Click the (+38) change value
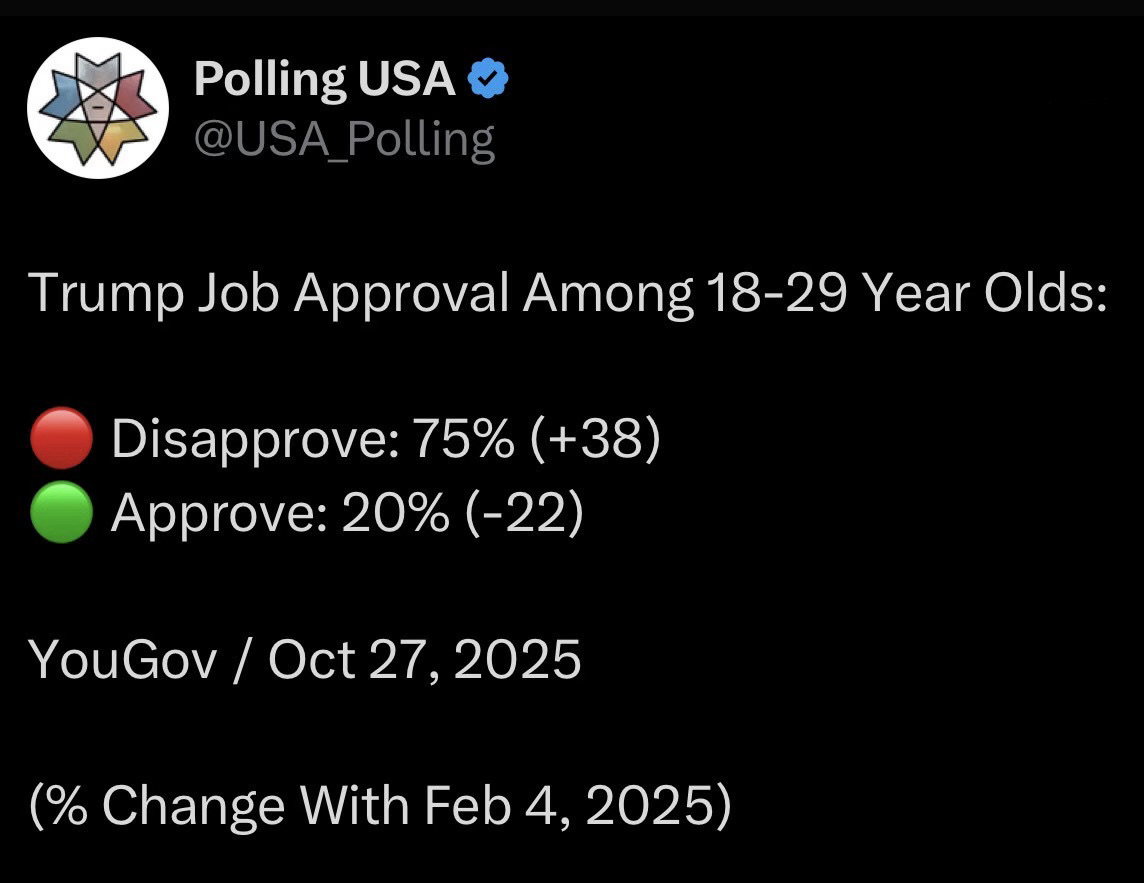 point(596,440)
